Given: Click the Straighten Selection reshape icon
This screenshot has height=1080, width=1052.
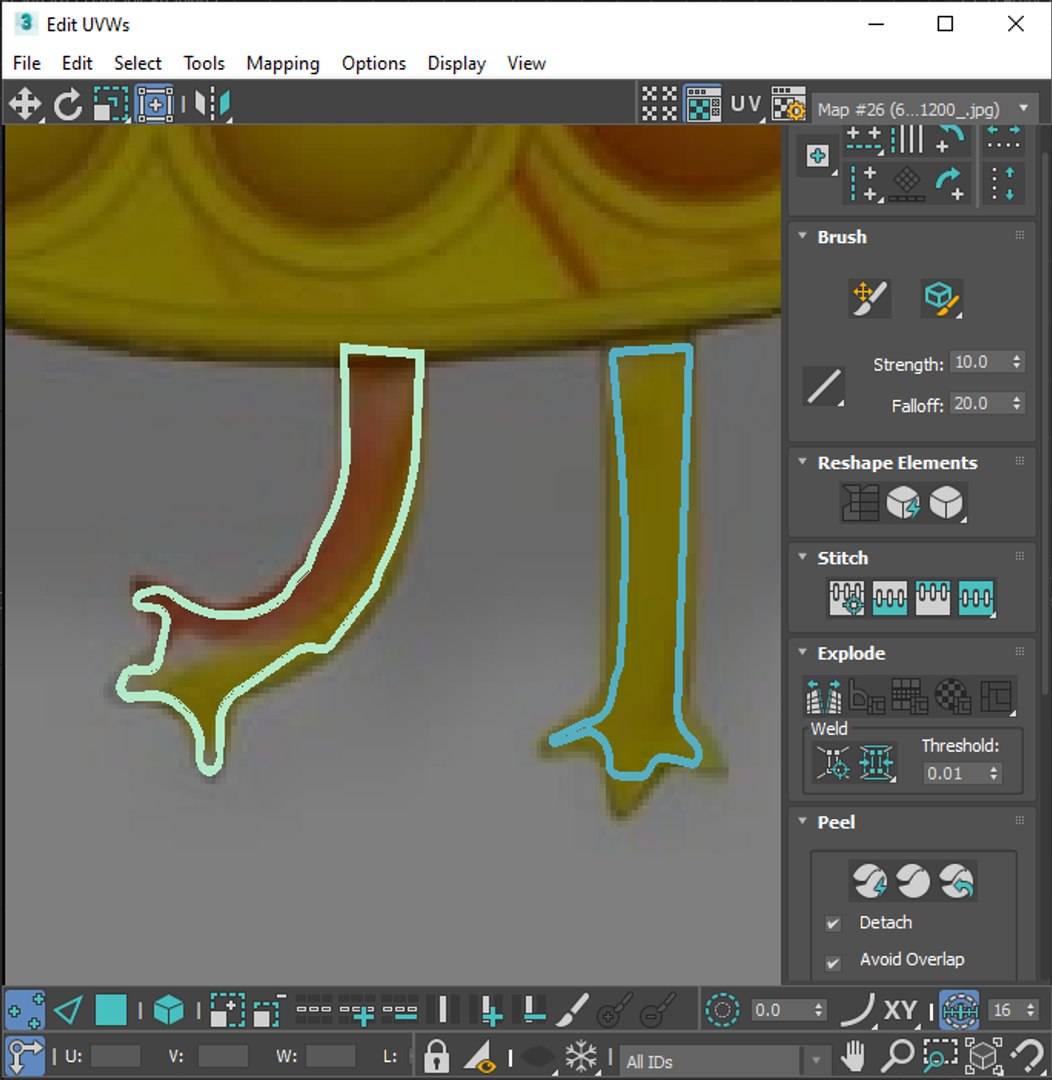Looking at the screenshot, I should click(x=860, y=503).
